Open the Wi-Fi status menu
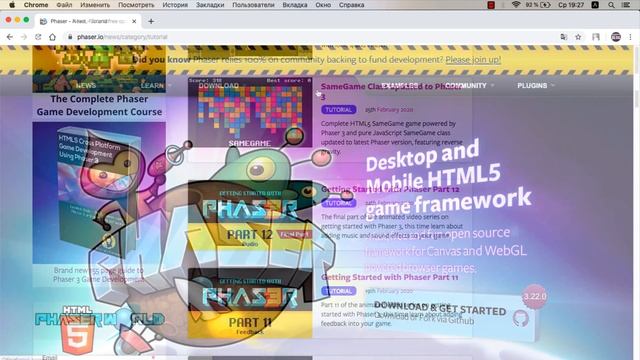The height and width of the screenshot is (360, 640). coord(516,5)
